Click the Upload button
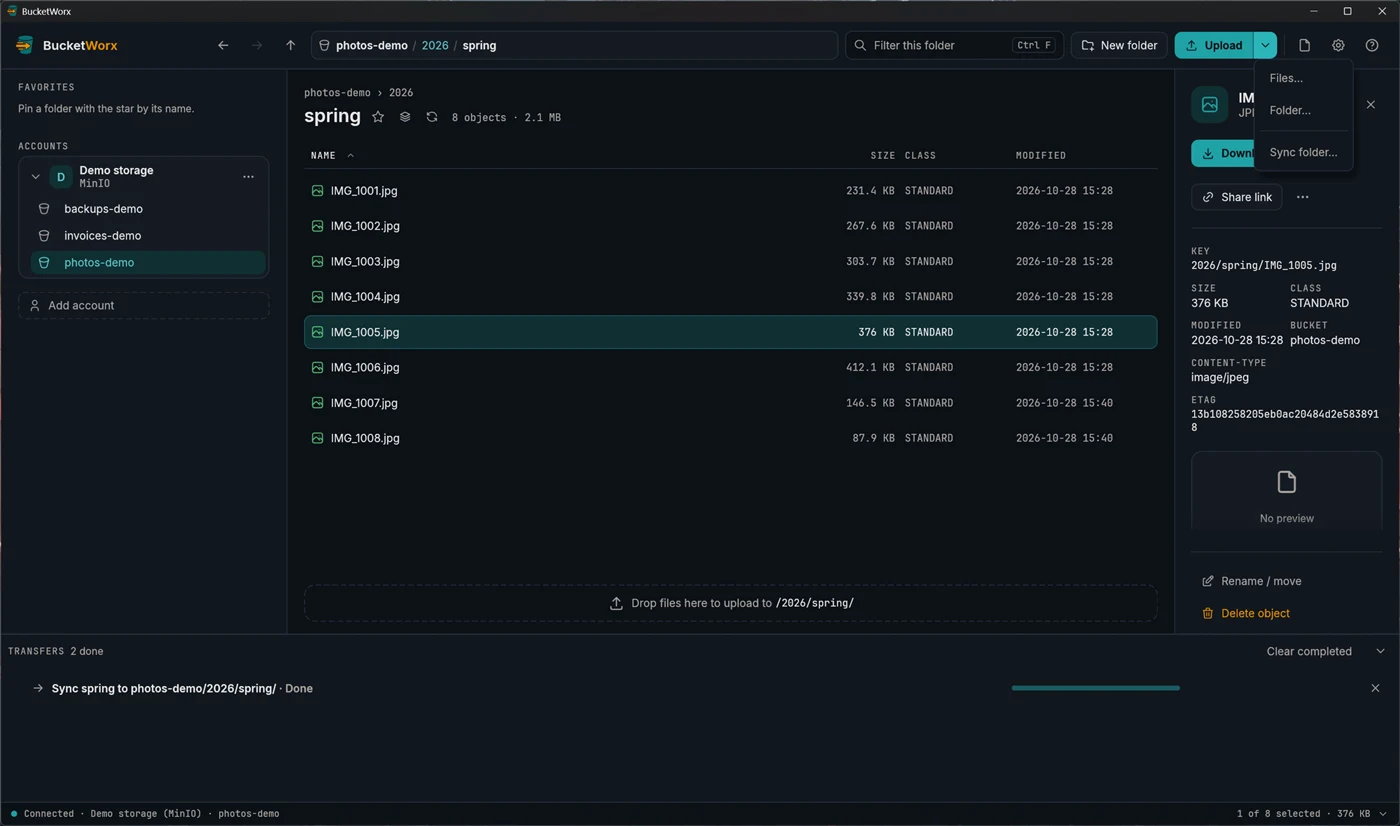The height and width of the screenshot is (826, 1400). click(1214, 45)
